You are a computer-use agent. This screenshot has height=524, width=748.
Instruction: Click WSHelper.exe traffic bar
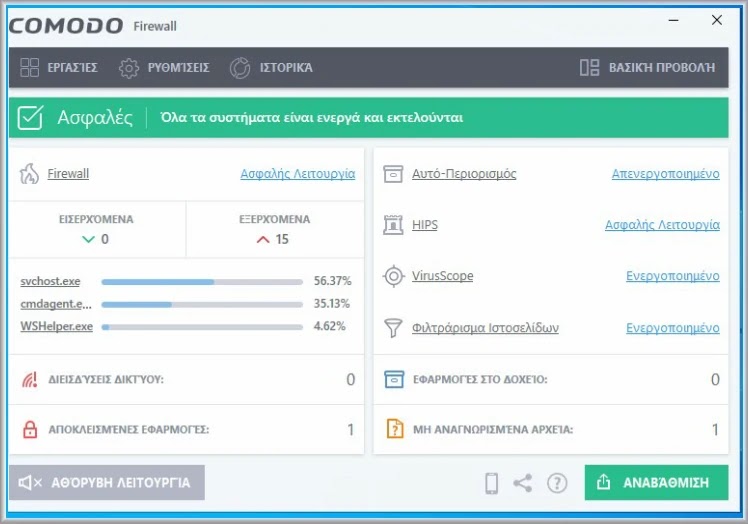(x=202, y=327)
